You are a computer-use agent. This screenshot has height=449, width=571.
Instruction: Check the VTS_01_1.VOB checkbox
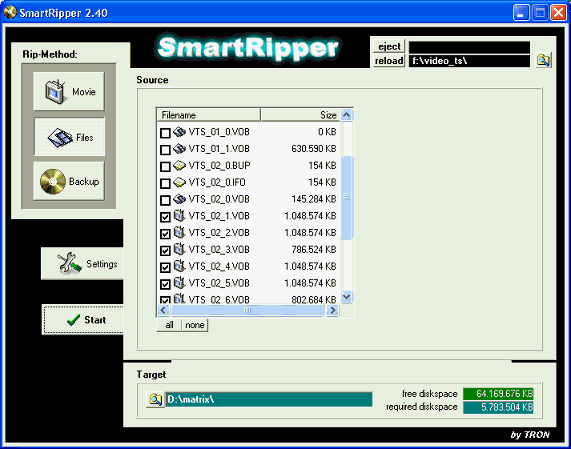click(x=165, y=149)
